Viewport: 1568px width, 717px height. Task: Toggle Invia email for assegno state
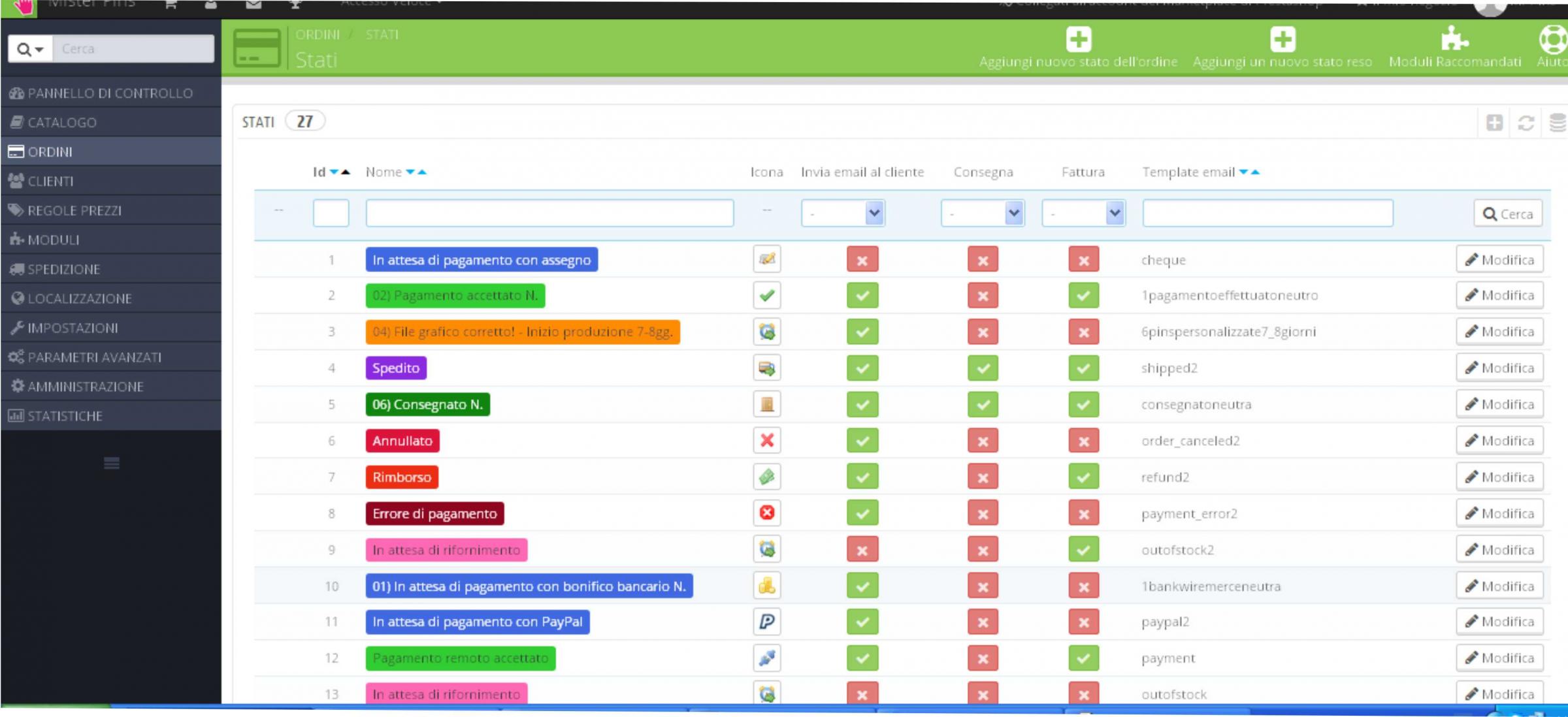click(862, 260)
